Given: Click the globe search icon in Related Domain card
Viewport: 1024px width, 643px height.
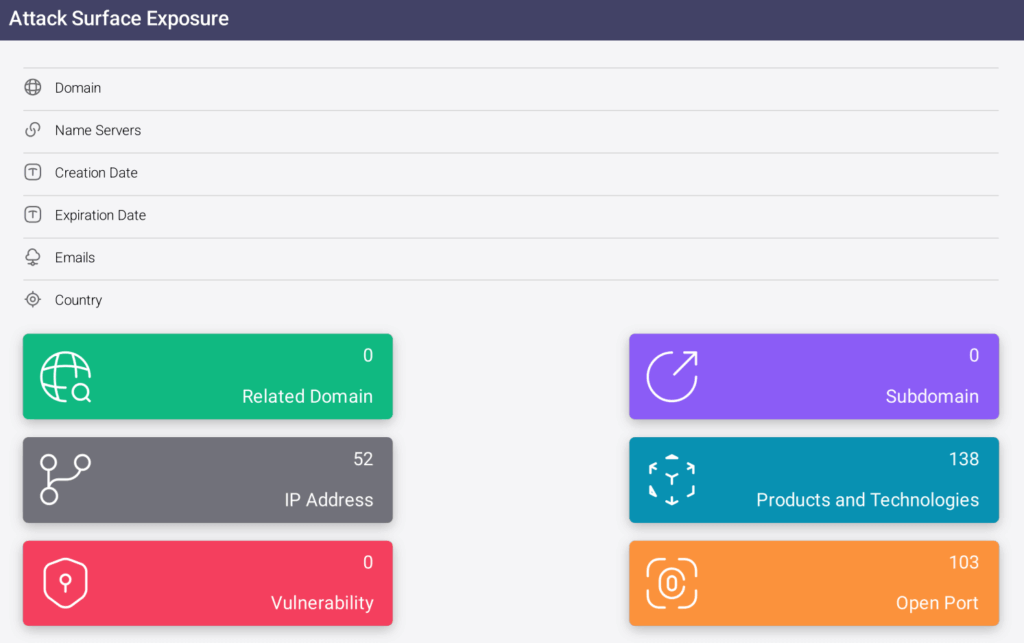Looking at the screenshot, I should 65,377.
